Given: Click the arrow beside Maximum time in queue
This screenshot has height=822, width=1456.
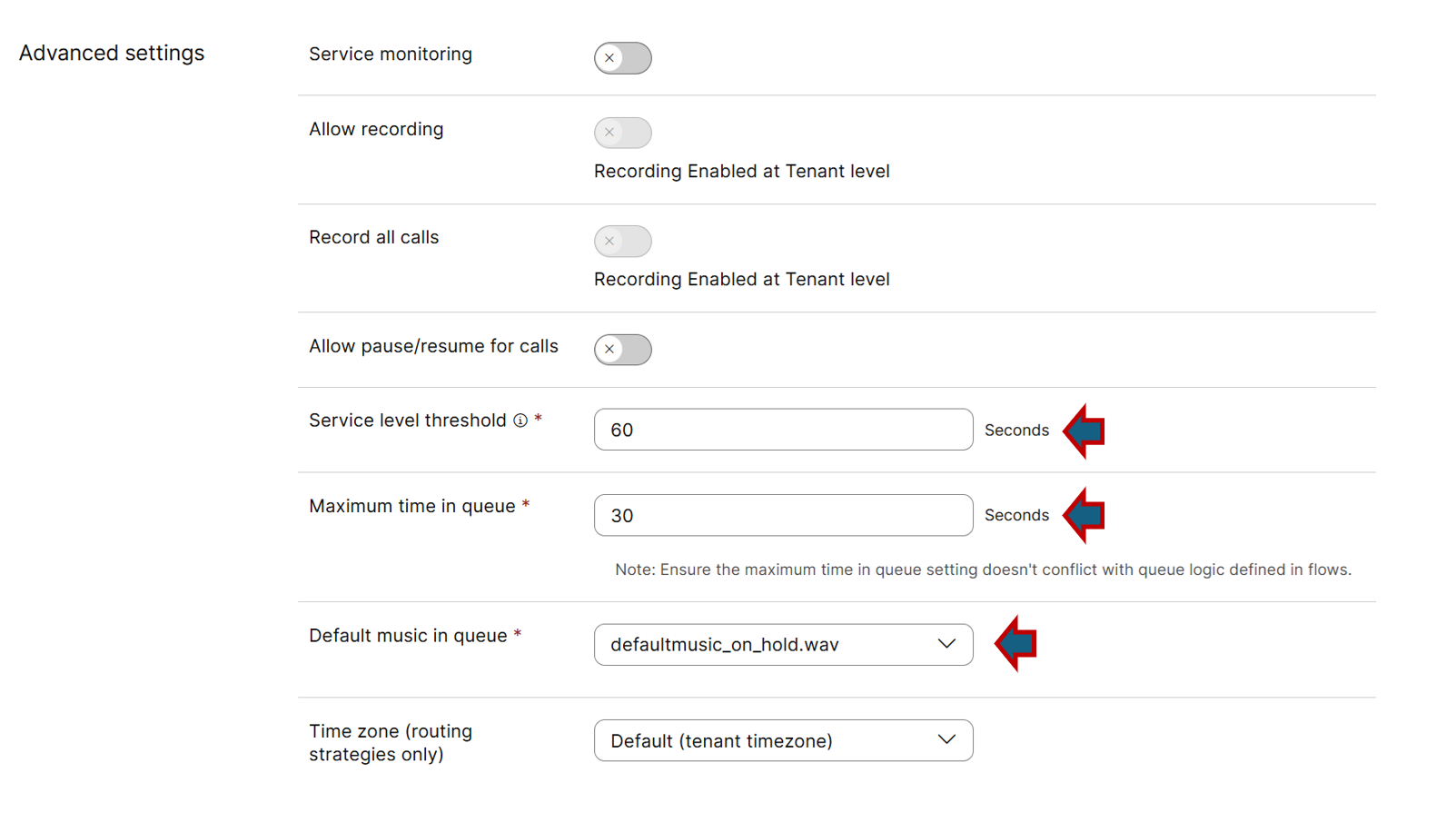Looking at the screenshot, I should pyautogui.click(x=1085, y=515).
